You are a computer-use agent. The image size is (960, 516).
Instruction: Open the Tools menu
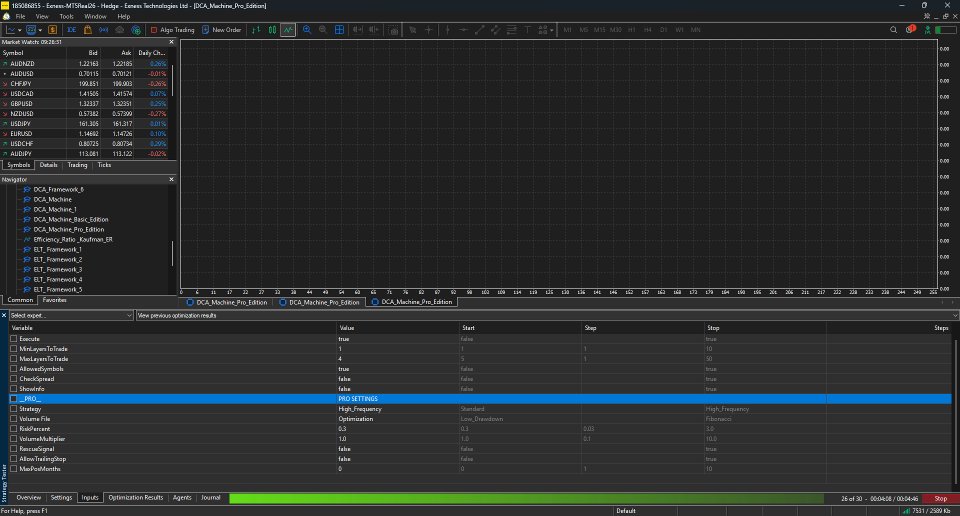[x=66, y=17]
